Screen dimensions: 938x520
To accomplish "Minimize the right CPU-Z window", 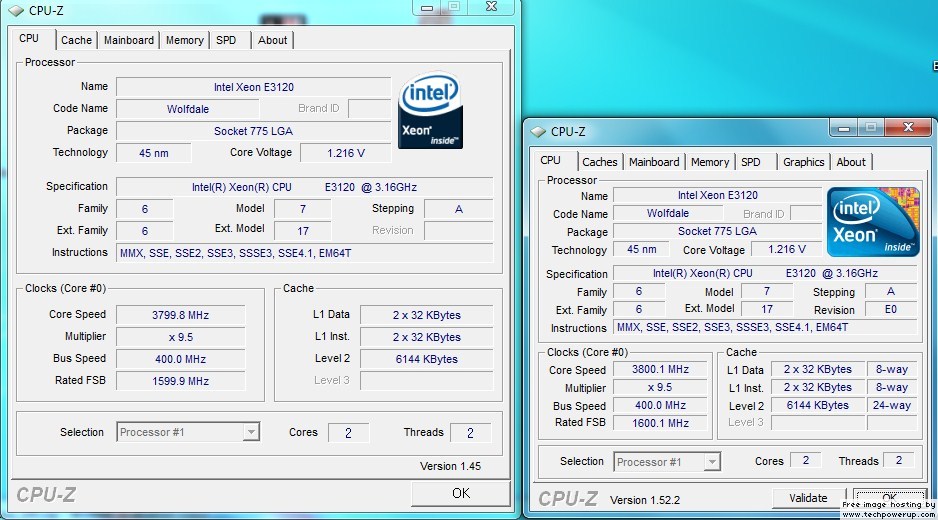I will 843,127.
